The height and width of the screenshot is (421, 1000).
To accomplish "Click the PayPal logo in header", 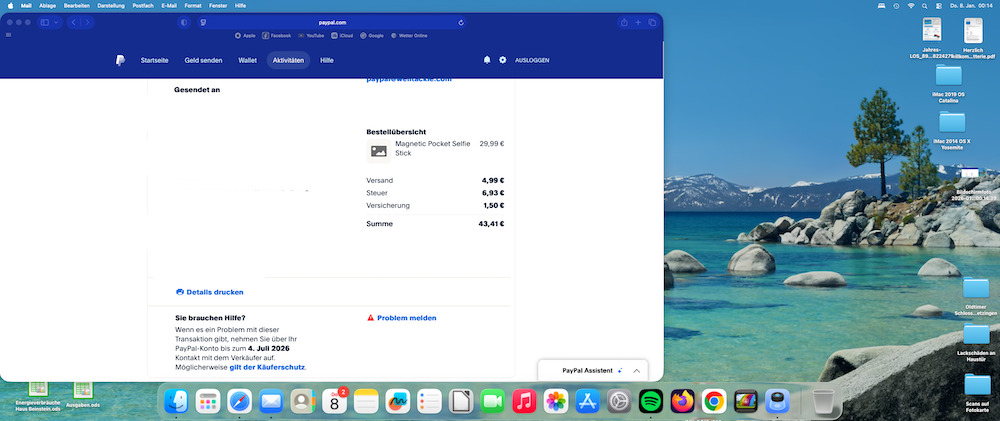I will (x=120, y=60).
